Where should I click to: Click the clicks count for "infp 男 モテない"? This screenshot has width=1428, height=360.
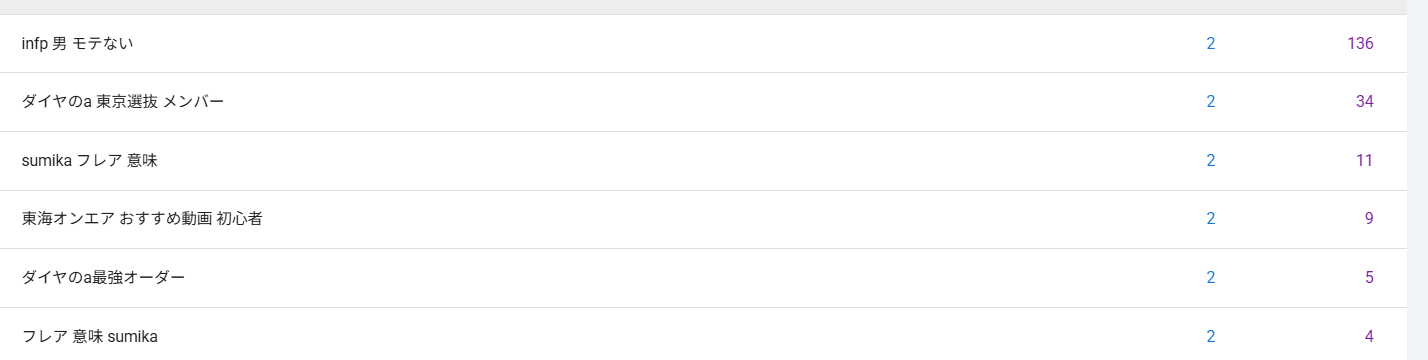[1211, 43]
